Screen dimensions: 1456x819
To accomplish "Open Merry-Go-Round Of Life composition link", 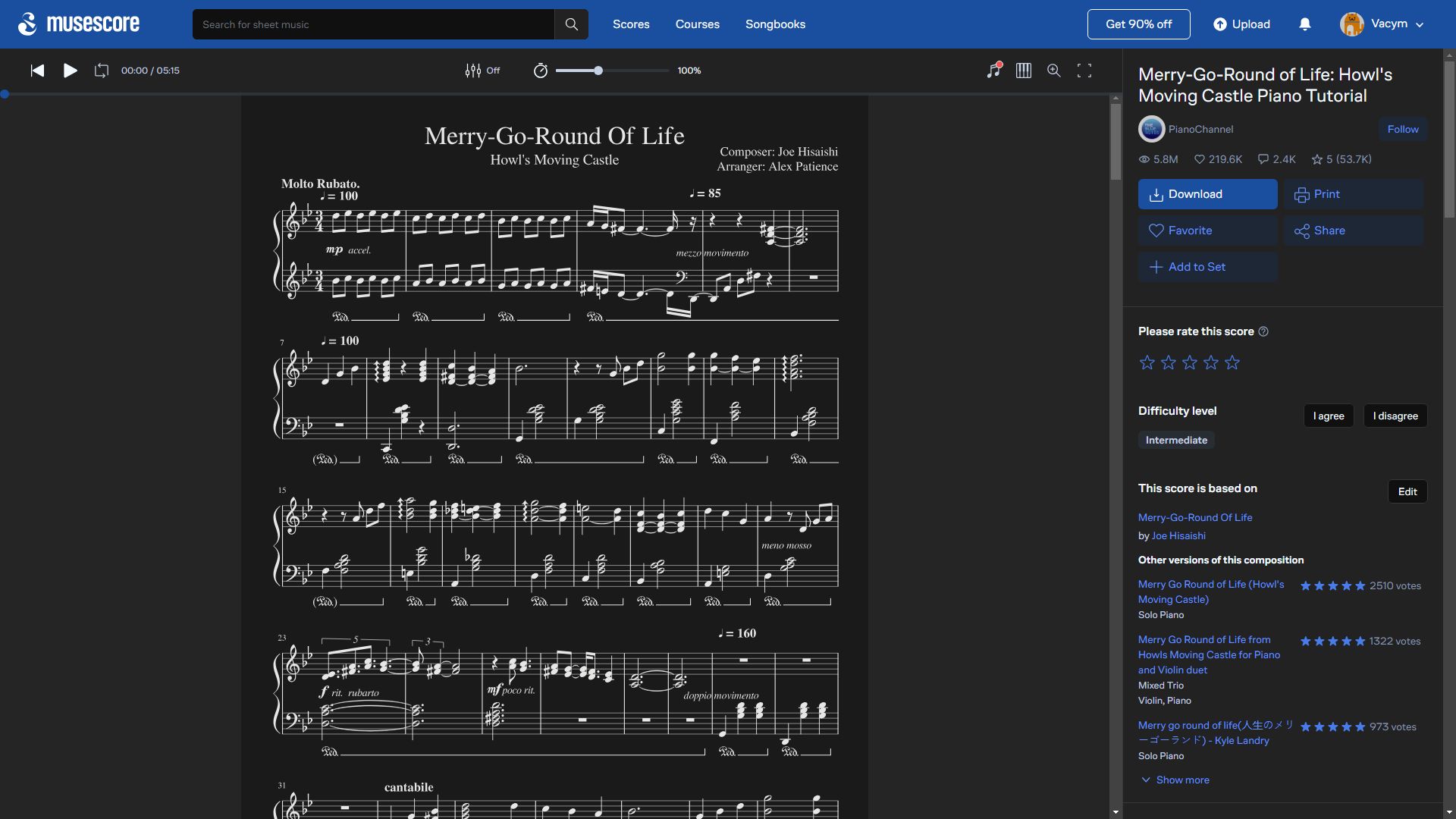I will [x=1195, y=517].
